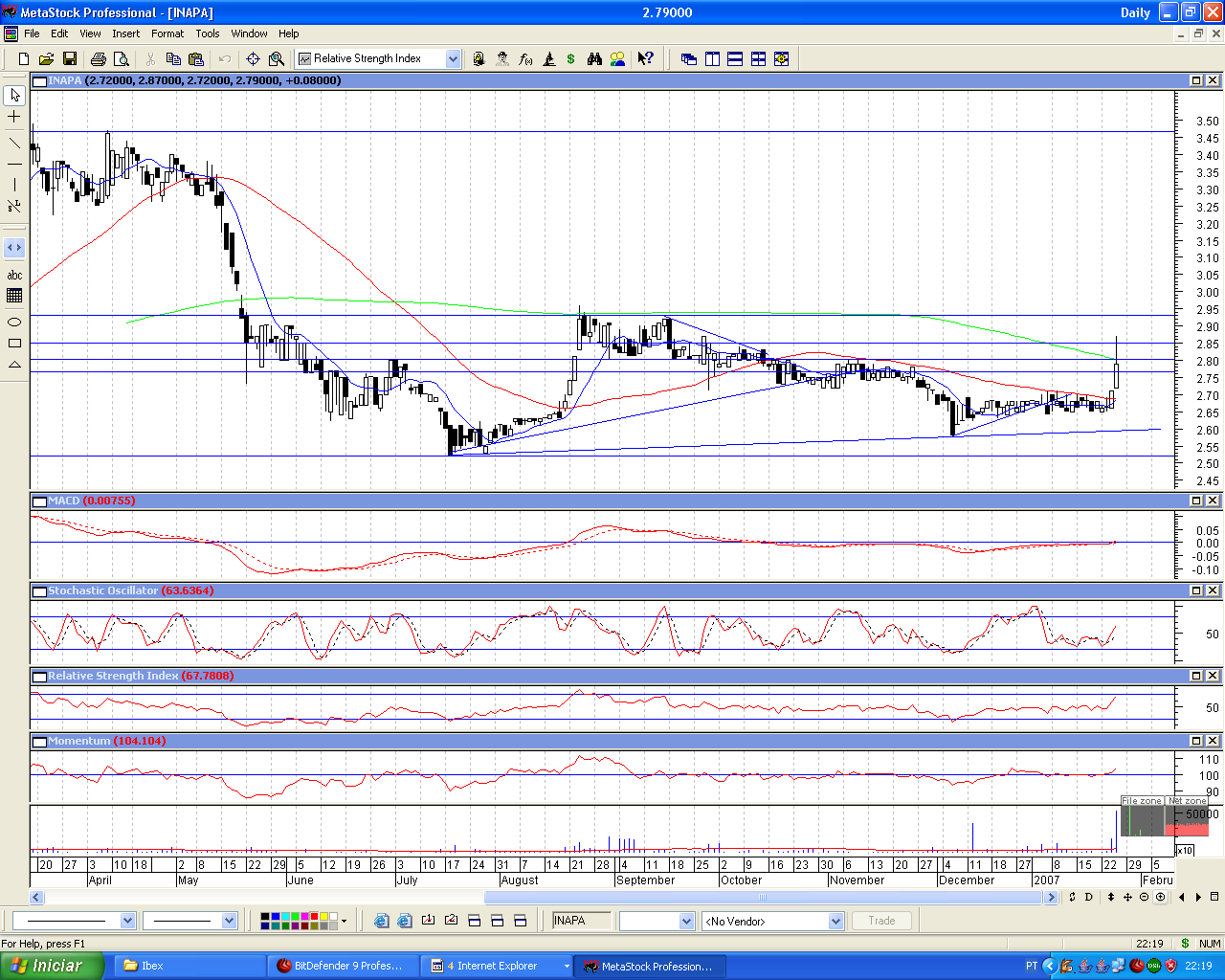Expand the color palette dropdown arrow
1225x980 pixels.
coord(344,921)
